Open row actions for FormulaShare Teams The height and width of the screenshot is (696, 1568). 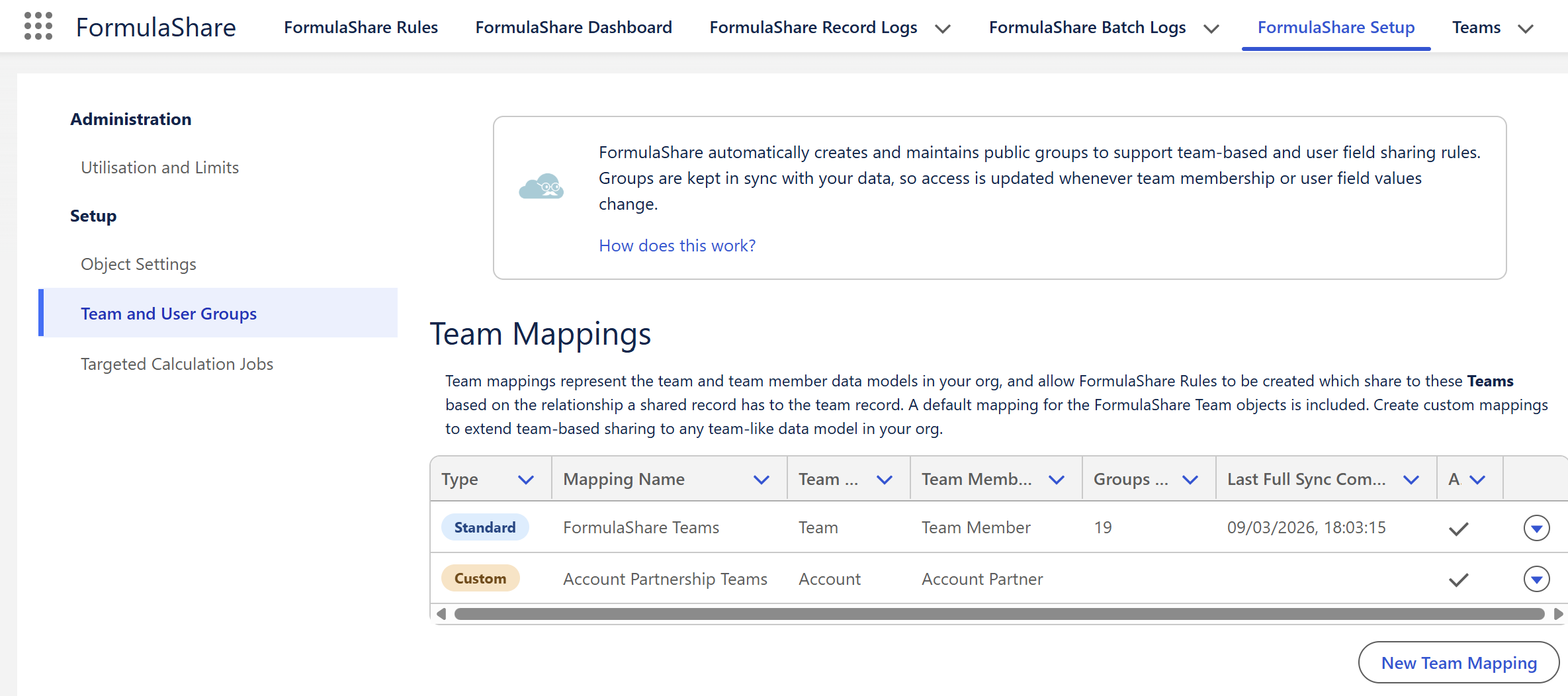1536,528
